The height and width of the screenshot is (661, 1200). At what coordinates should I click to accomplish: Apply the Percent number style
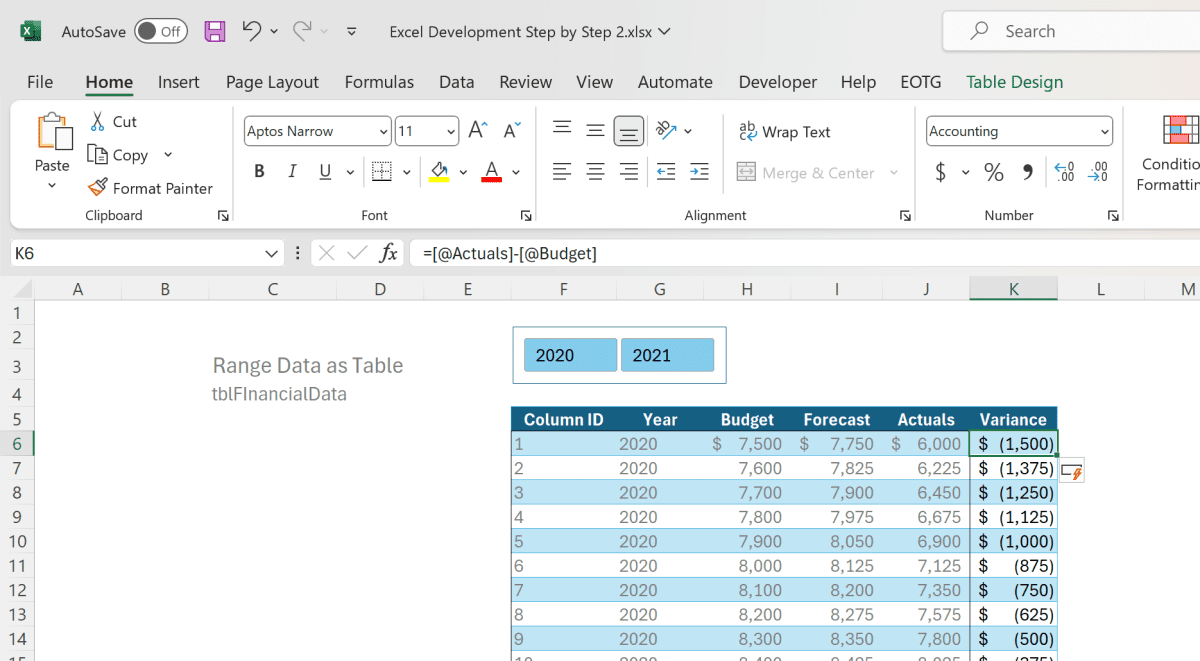coord(993,172)
